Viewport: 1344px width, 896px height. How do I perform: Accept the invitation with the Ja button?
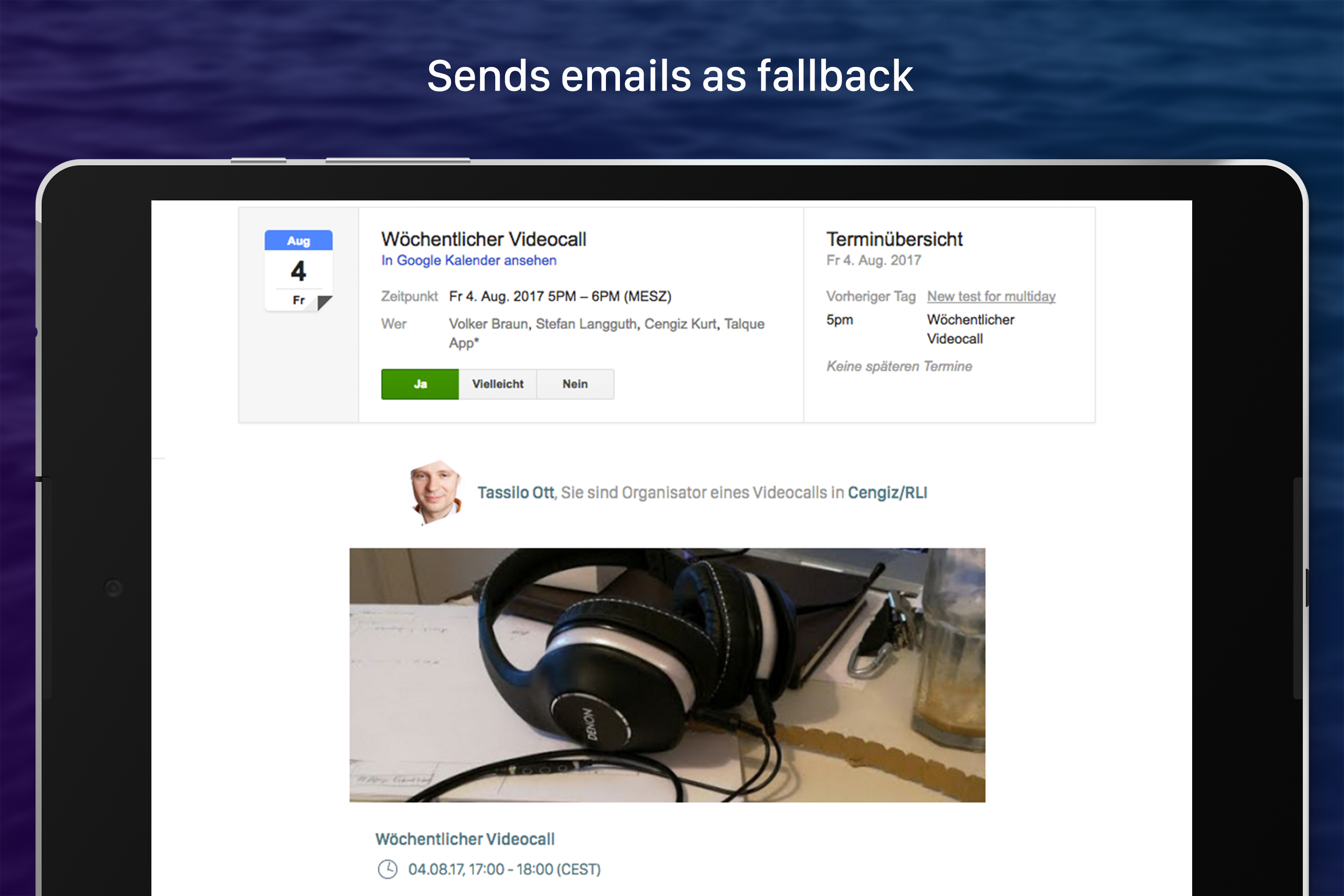420,384
